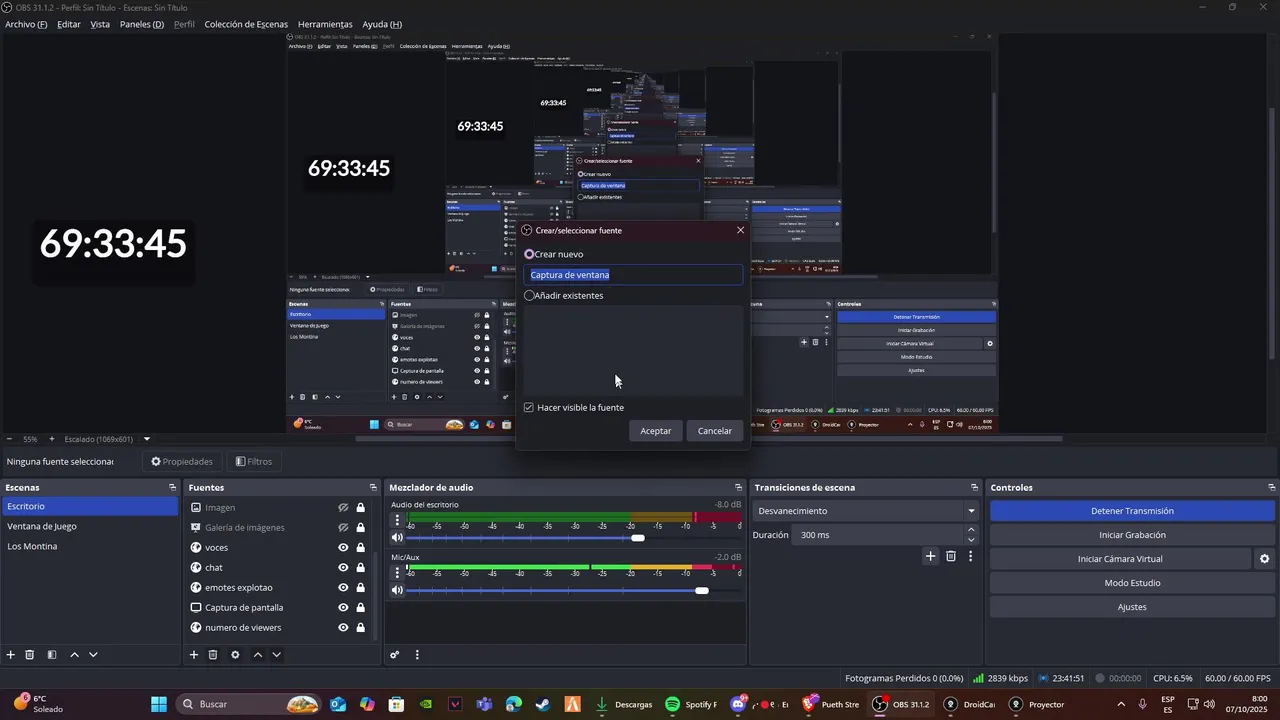Uncheck Hacer visible la fuente checkbox
This screenshot has height=720, width=1280.
click(x=529, y=407)
